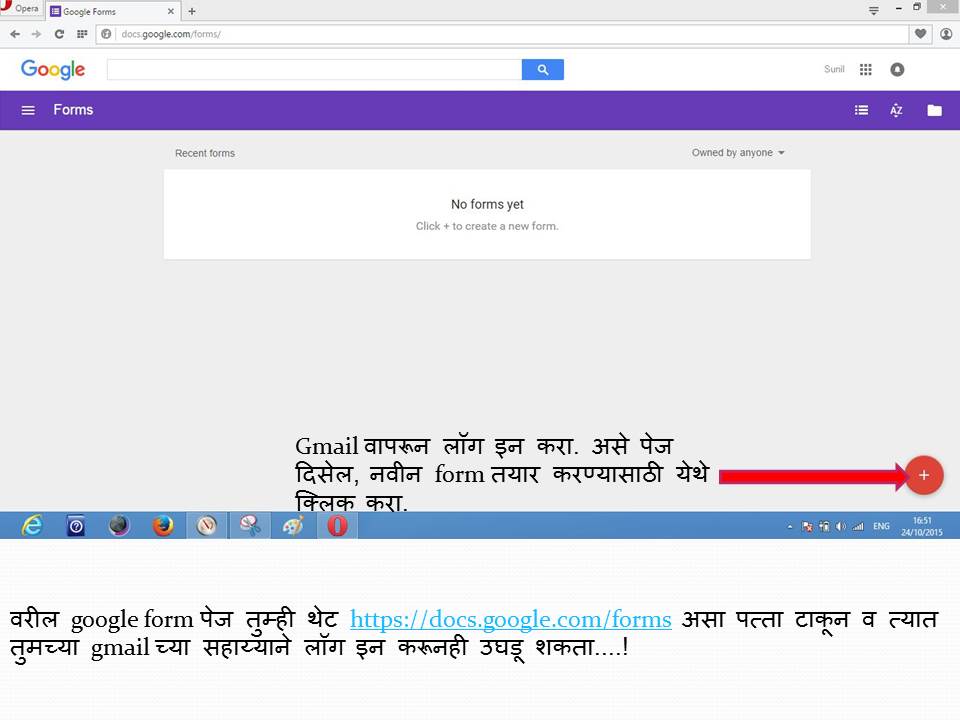This screenshot has width=960, height=720.
Task: Bookmark page with heart icon
Action: [920, 34]
